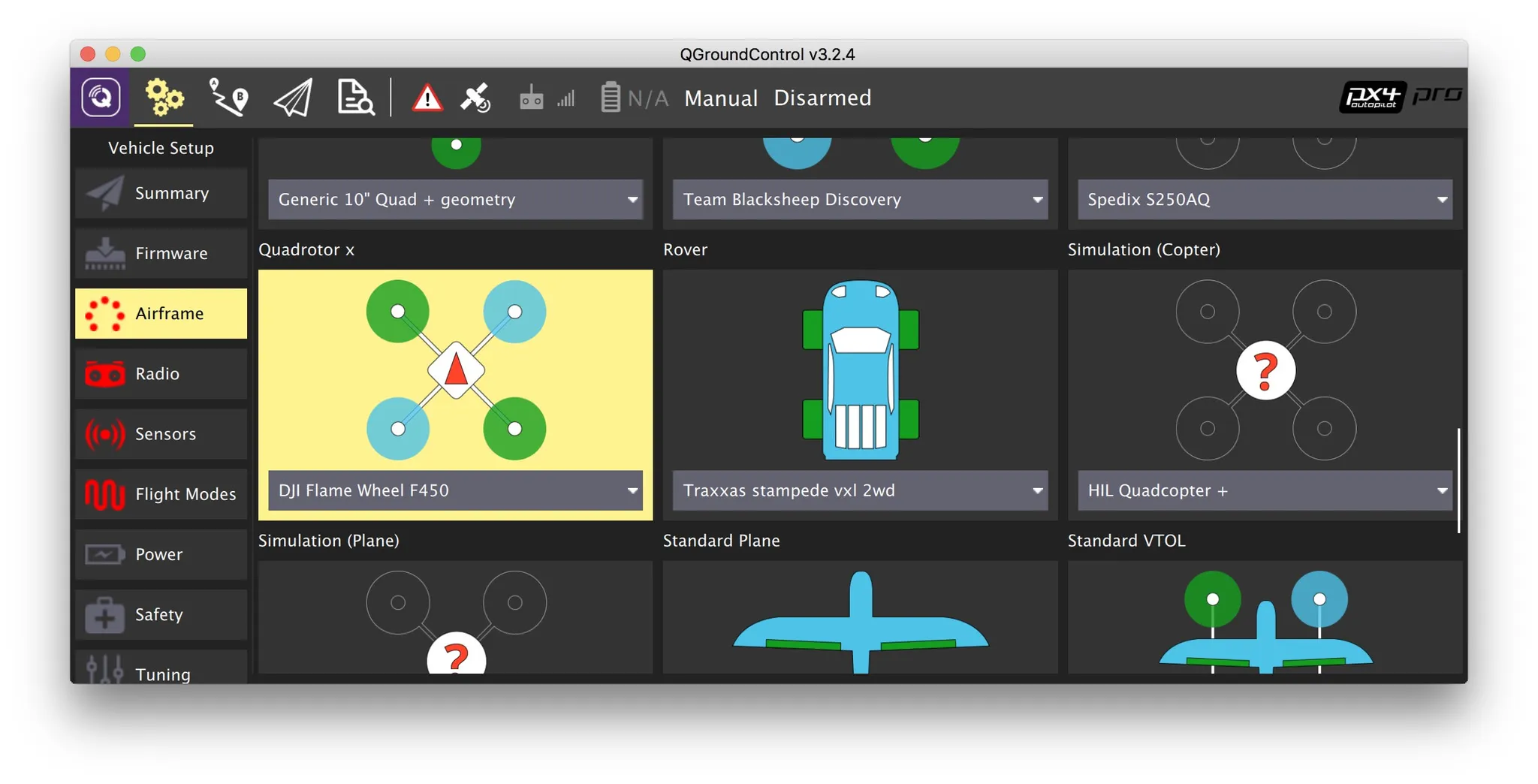This screenshot has height=784, width=1538.
Task: Open the QGroundControl application settings icon
Action: click(x=101, y=98)
